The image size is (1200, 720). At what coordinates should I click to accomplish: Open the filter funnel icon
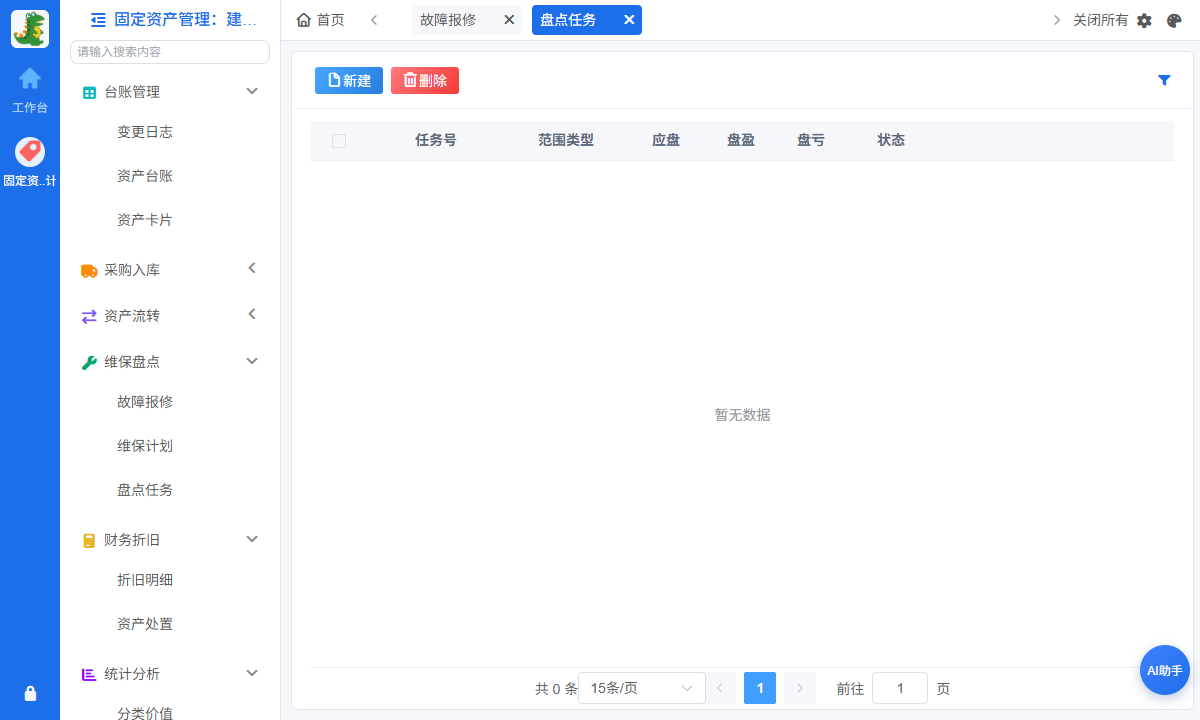(x=1164, y=80)
